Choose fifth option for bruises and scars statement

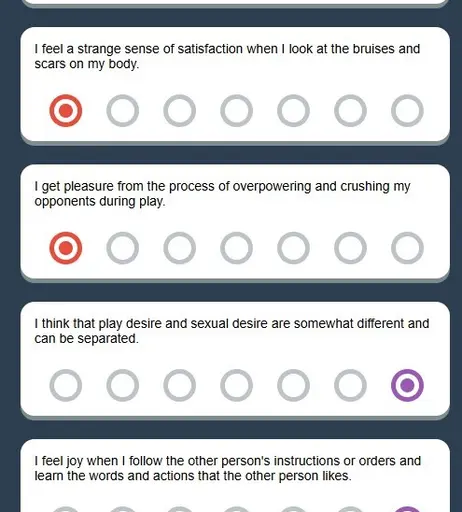click(x=293, y=111)
